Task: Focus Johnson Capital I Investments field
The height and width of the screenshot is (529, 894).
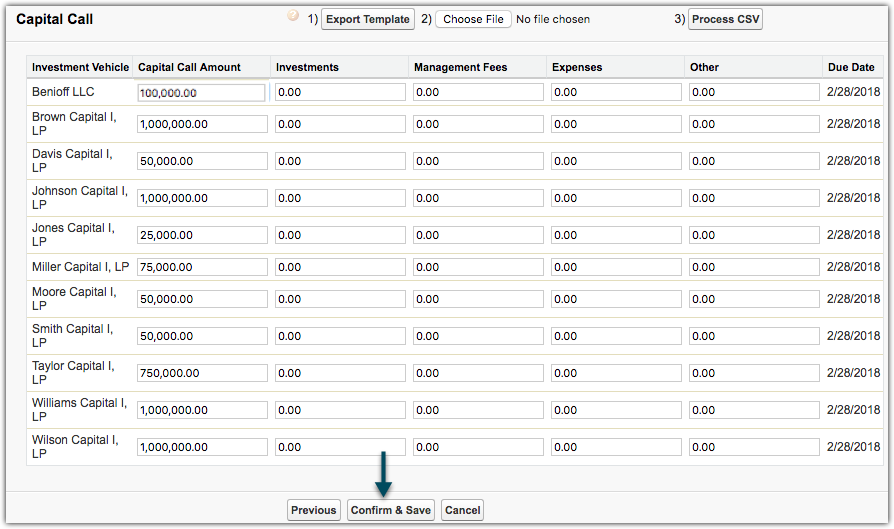Action: click(x=340, y=198)
